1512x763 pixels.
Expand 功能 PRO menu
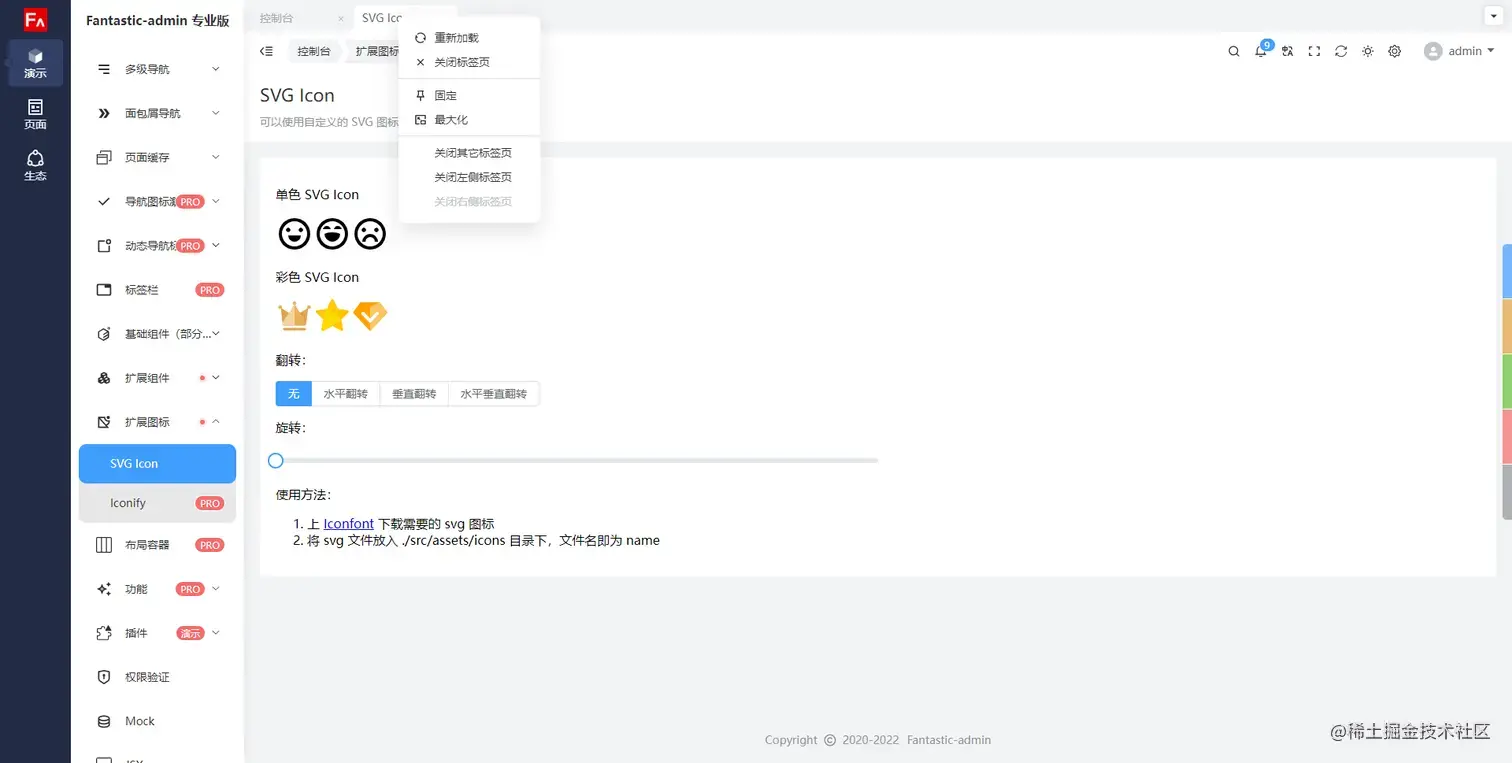160,588
